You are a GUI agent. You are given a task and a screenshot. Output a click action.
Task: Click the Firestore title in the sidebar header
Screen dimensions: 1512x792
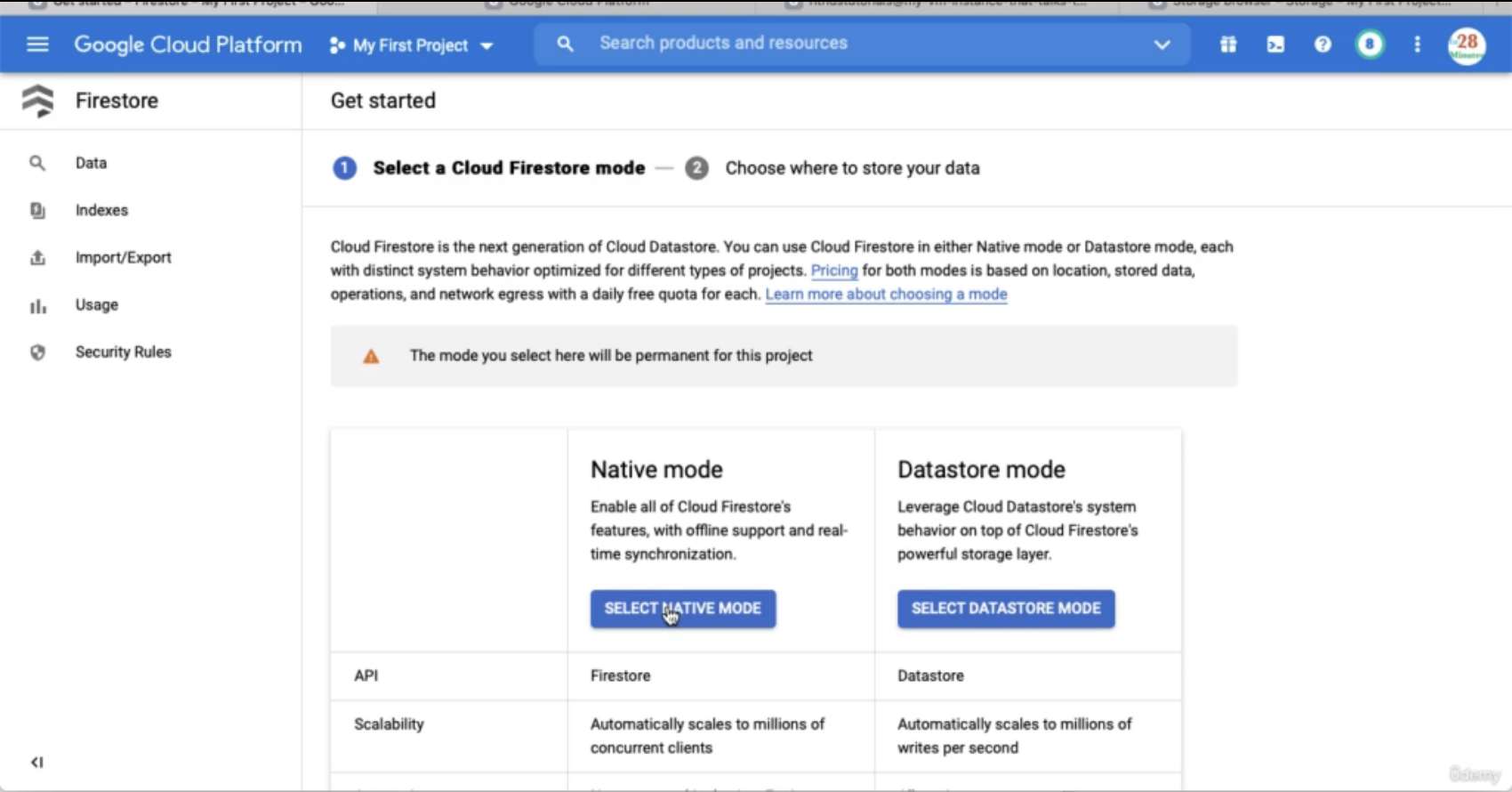click(117, 101)
